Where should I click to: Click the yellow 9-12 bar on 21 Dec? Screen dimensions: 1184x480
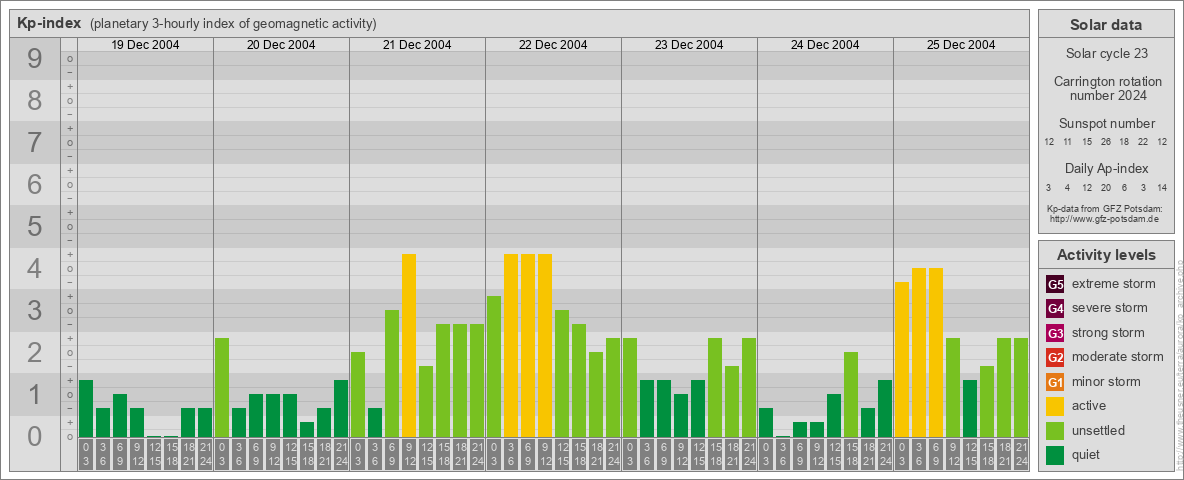(409, 346)
